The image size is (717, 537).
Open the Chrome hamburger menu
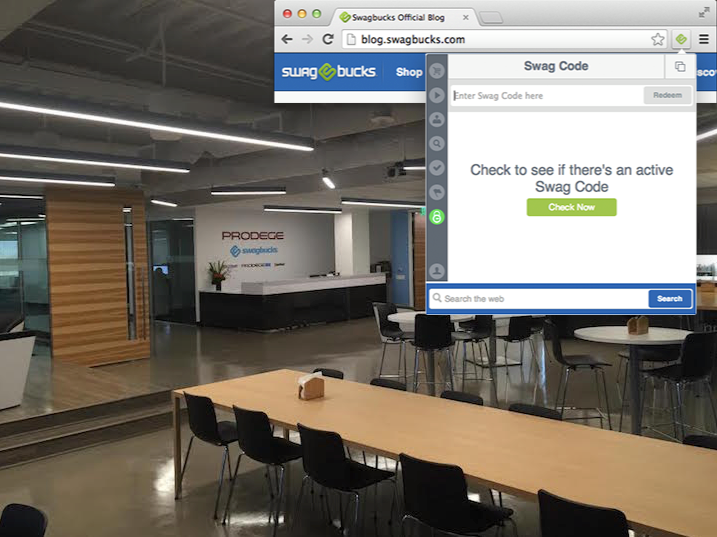pyautogui.click(x=704, y=39)
